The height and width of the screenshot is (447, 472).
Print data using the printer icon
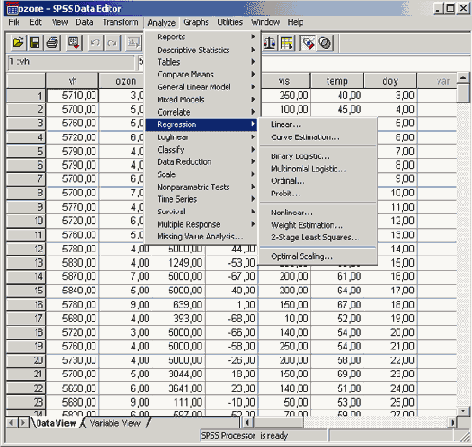52,43
